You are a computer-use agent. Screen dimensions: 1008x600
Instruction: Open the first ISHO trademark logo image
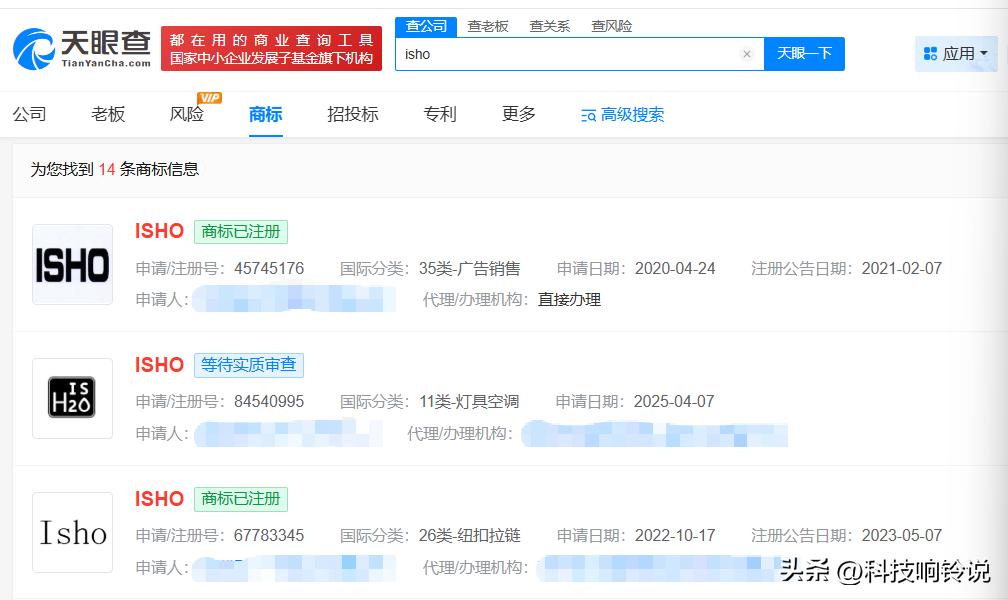coord(71,264)
